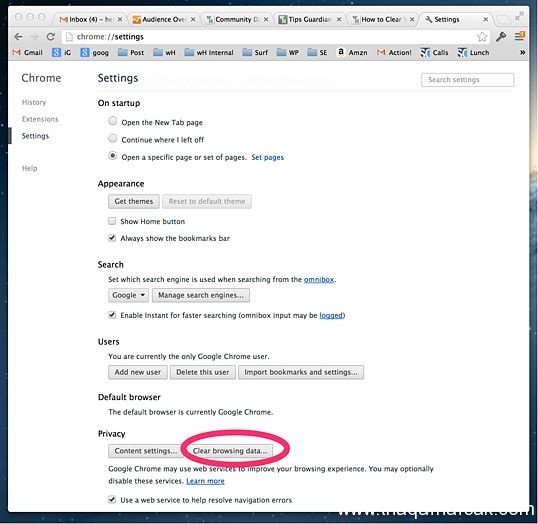Image resolution: width=538 pixels, height=524 pixels.
Task: Open the Post bookmarks folder
Action: 131,53
